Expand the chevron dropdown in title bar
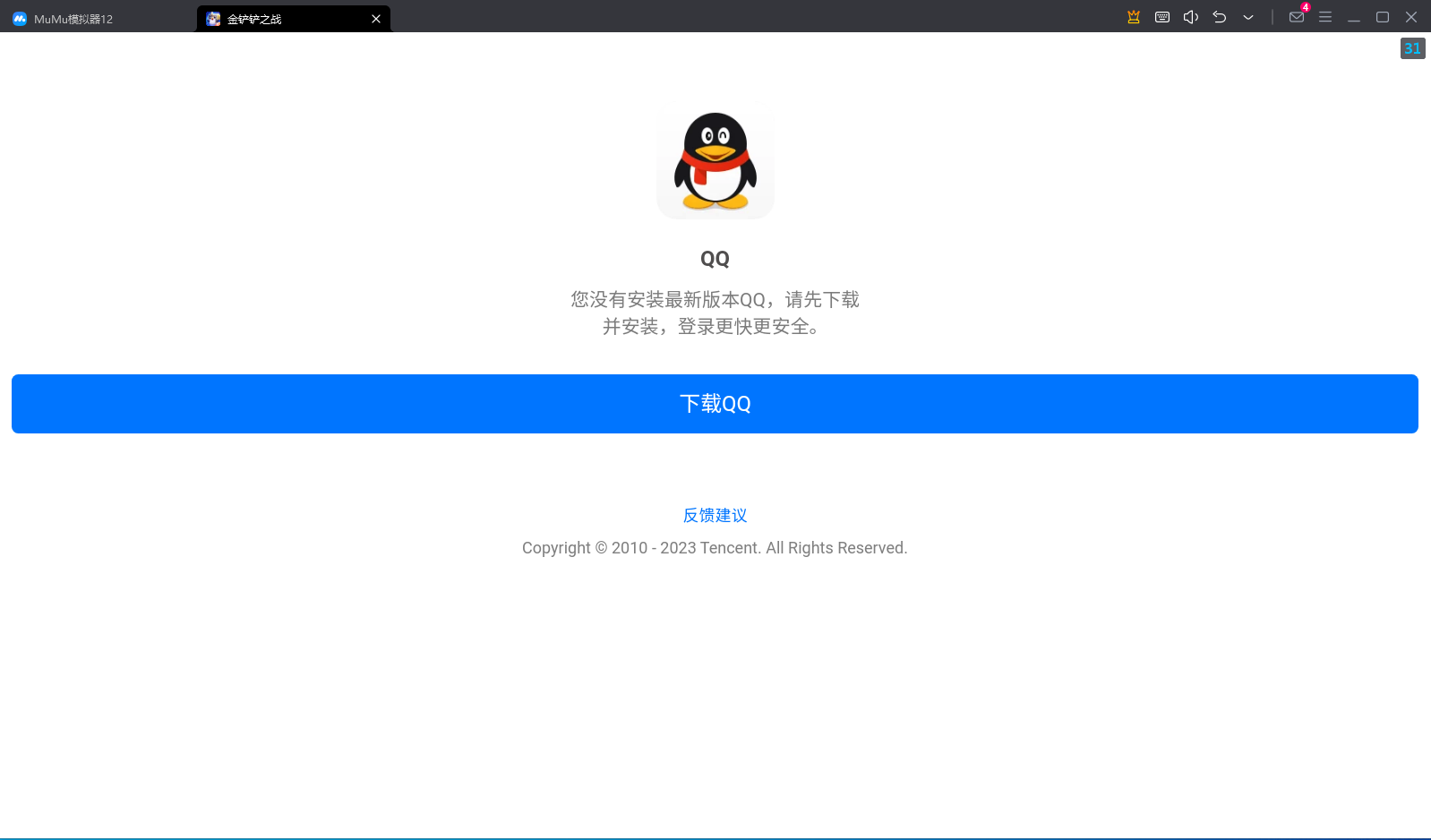The width and height of the screenshot is (1431, 840). point(1248,17)
